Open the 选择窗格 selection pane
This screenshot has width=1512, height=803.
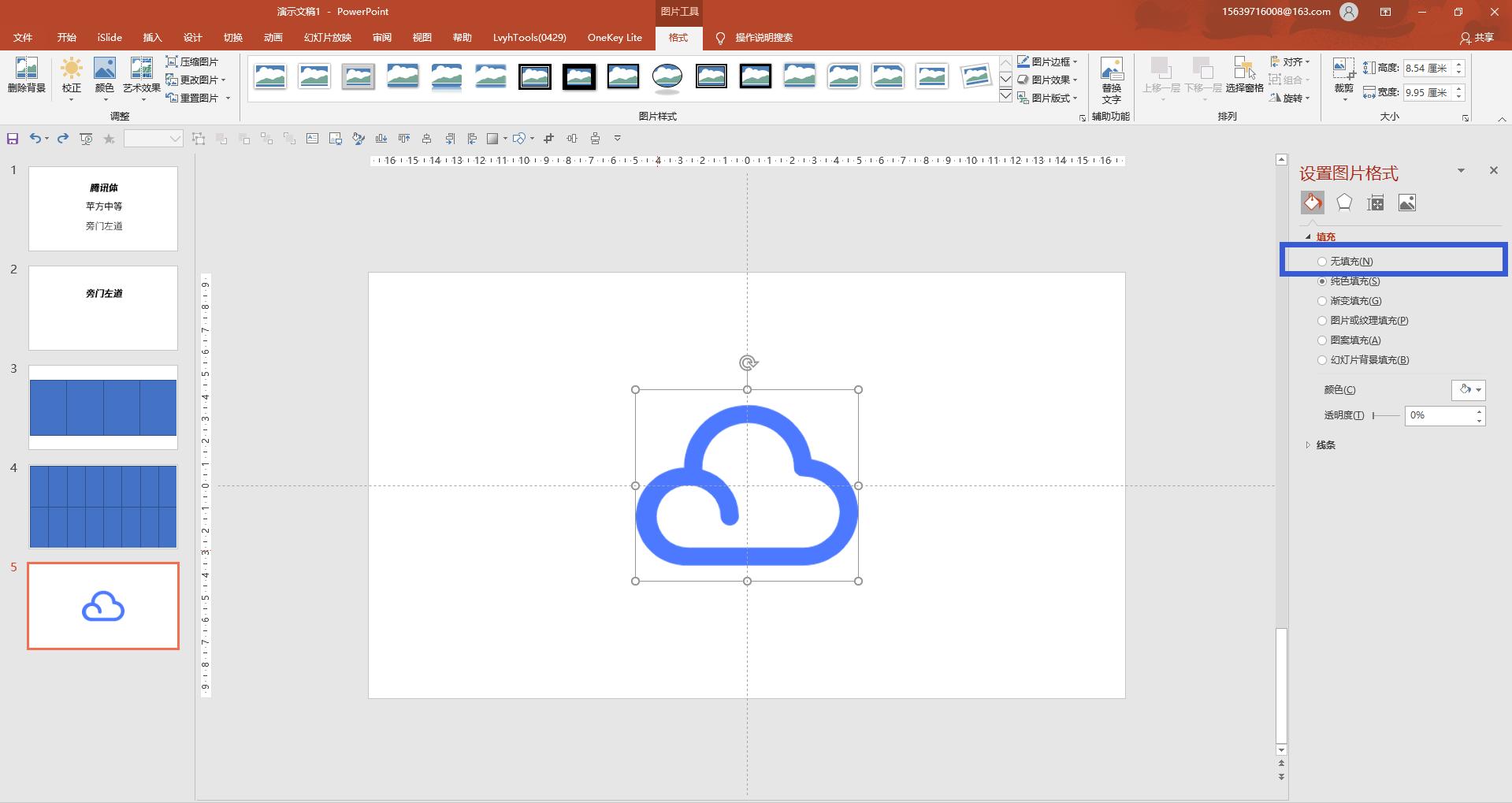click(x=1244, y=76)
